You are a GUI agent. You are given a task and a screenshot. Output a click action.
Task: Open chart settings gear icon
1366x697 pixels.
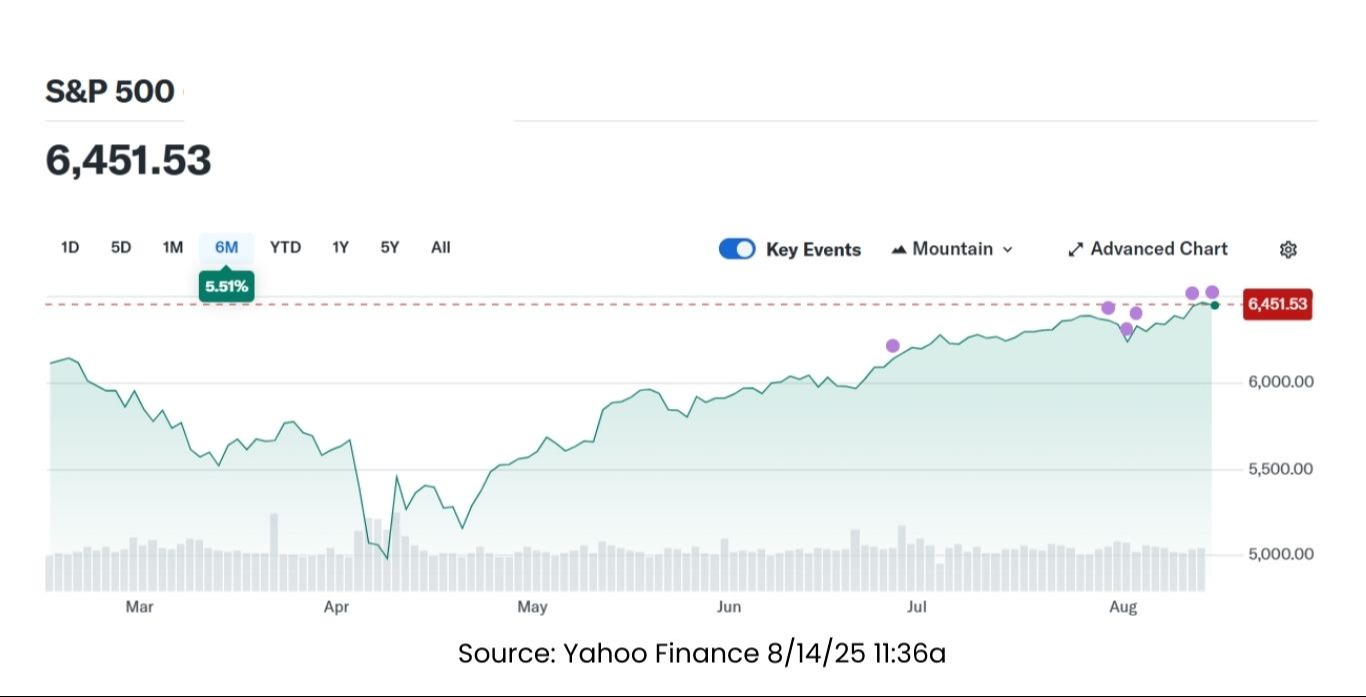point(1288,250)
